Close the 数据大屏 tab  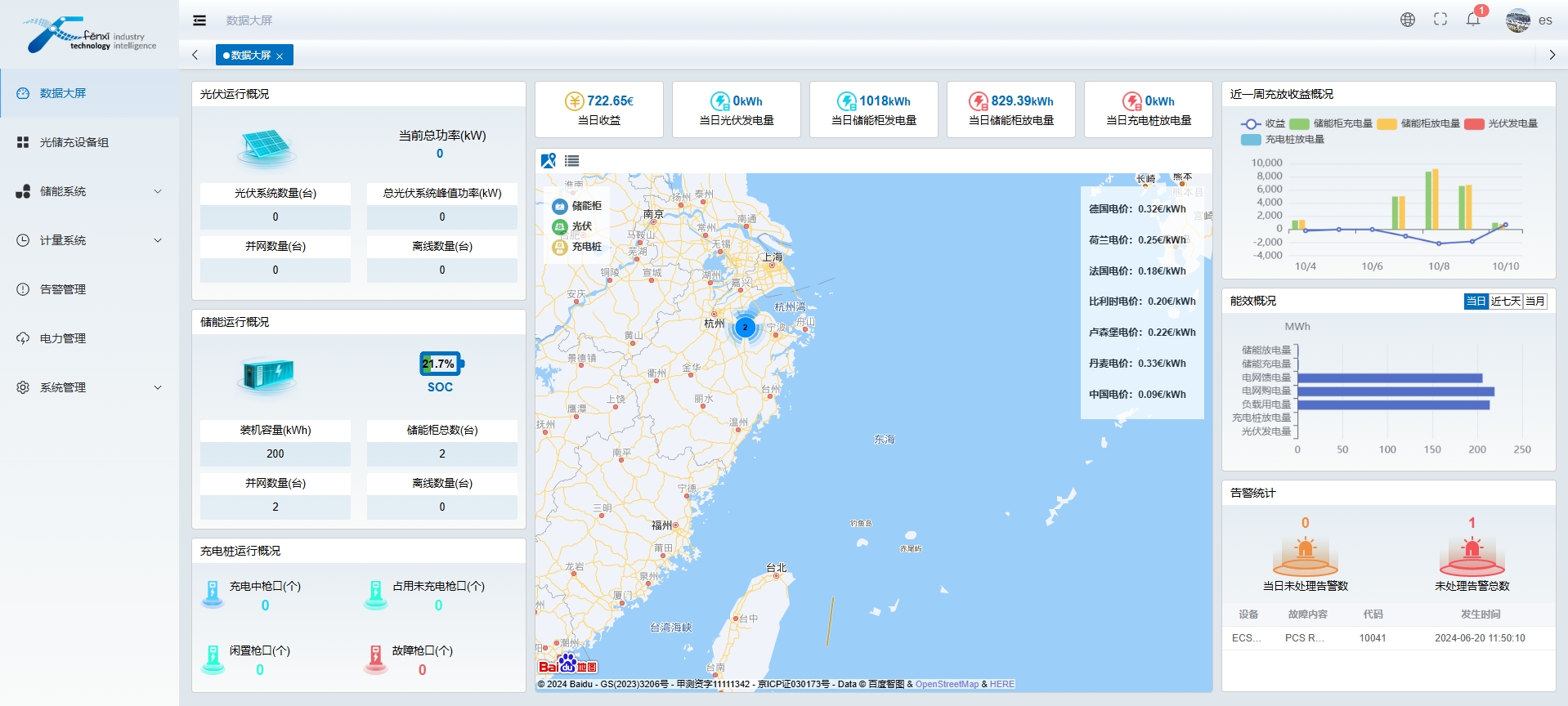280,56
